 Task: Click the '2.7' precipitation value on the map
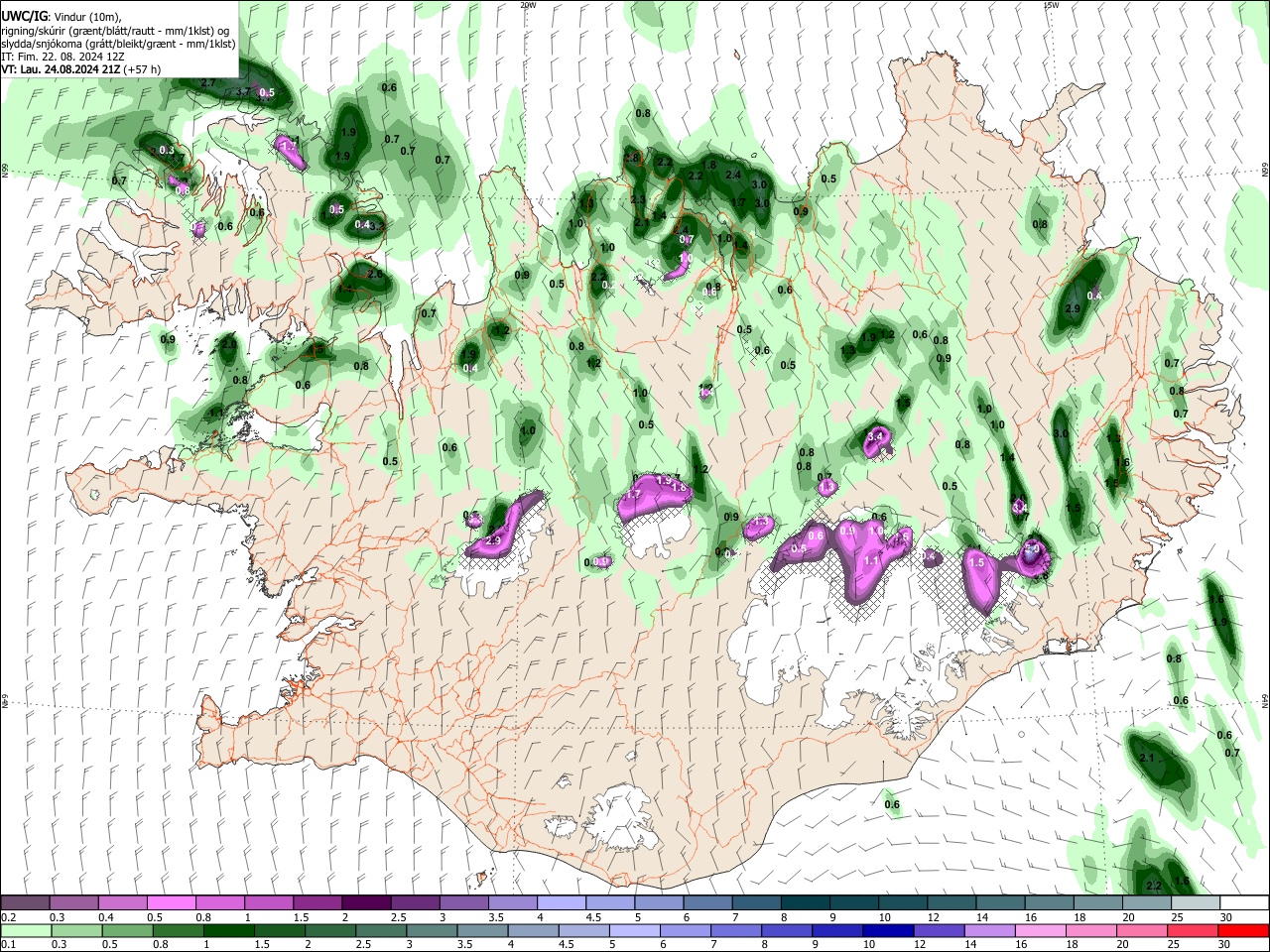coord(208,82)
